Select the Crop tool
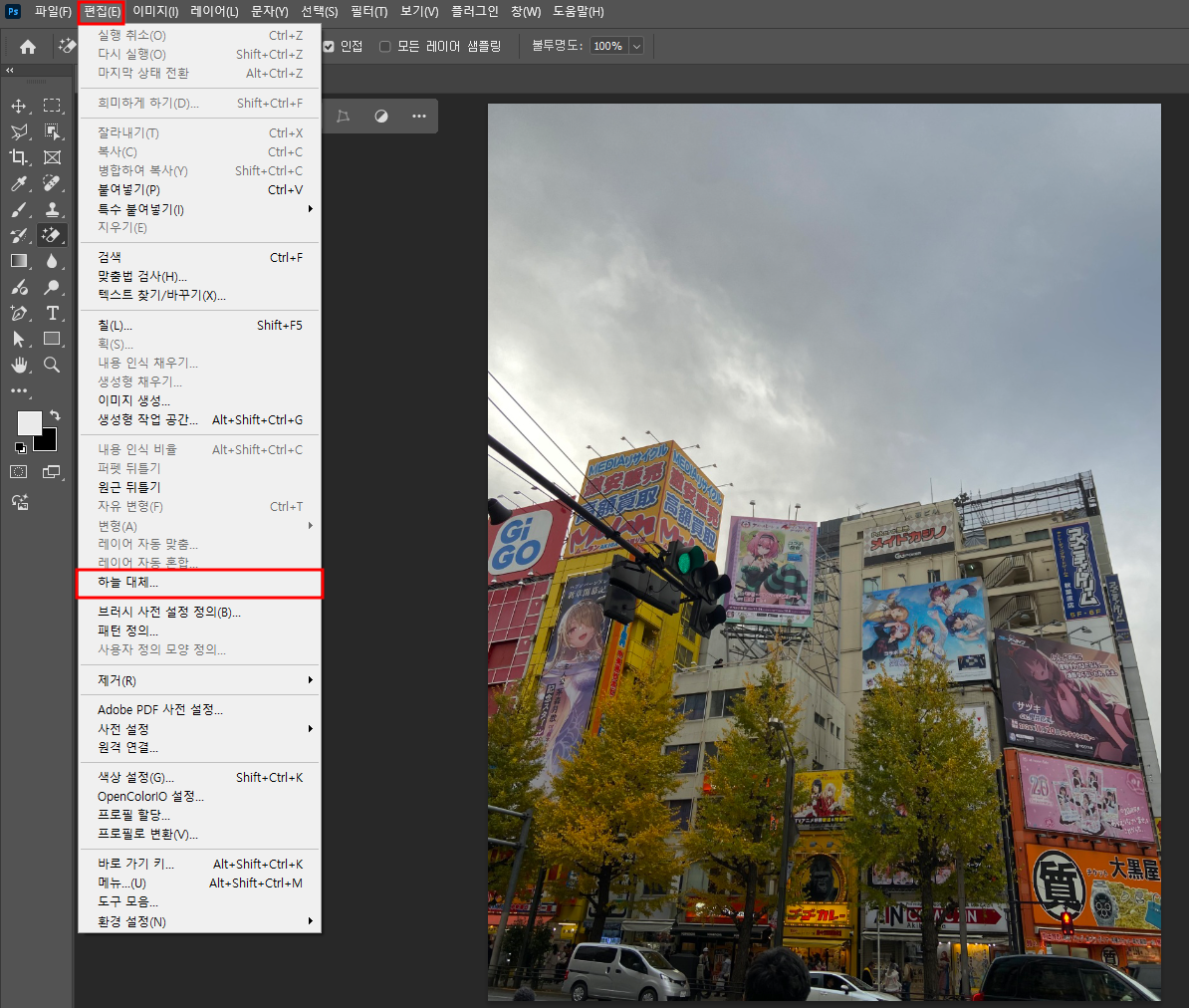 pyautogui.click(x=19, y=157)
